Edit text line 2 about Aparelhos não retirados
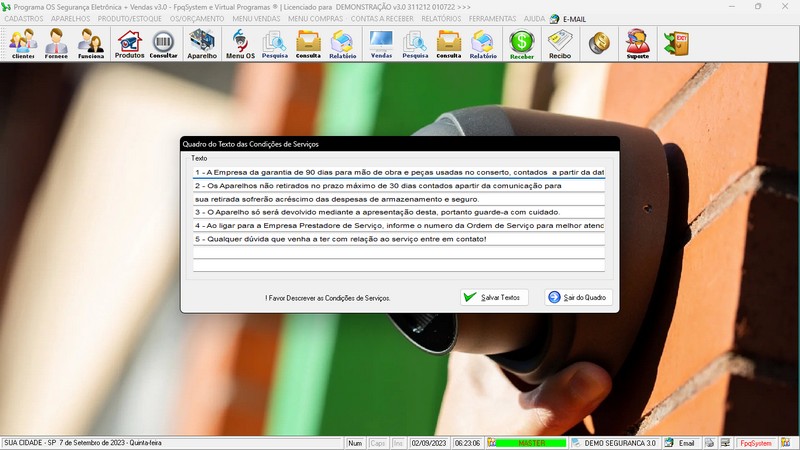The image size is (800, 450). point(399,186)
